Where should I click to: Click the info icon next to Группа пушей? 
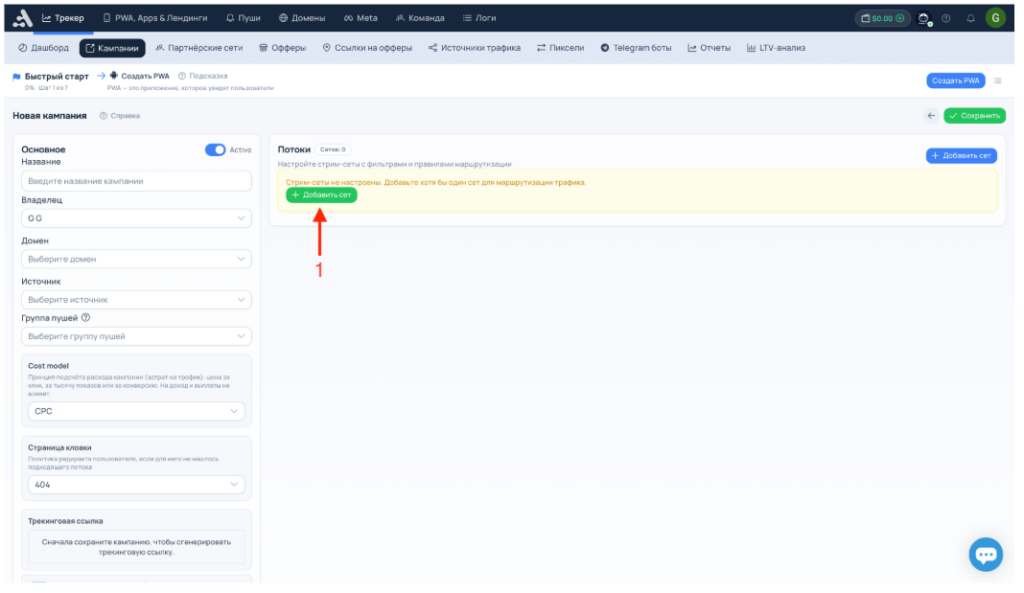[86, 318]
